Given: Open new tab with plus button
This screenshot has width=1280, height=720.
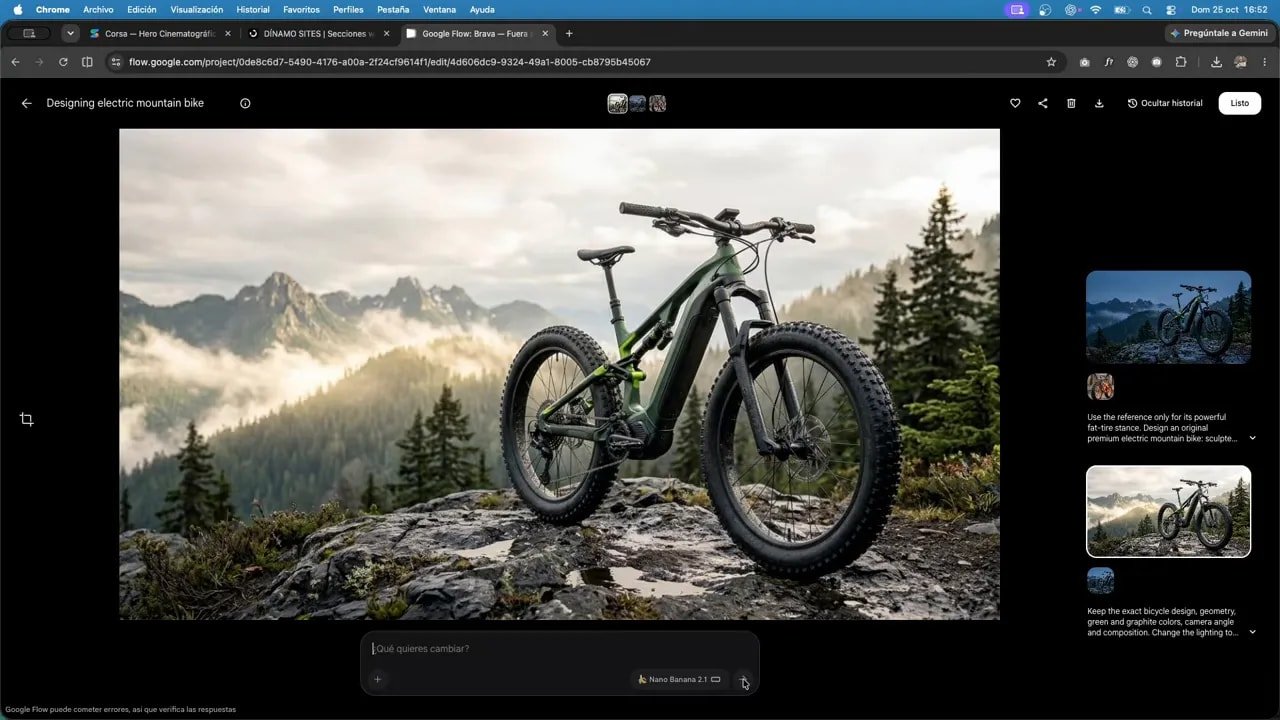Looking at the screenshot, I should (569, 33).
